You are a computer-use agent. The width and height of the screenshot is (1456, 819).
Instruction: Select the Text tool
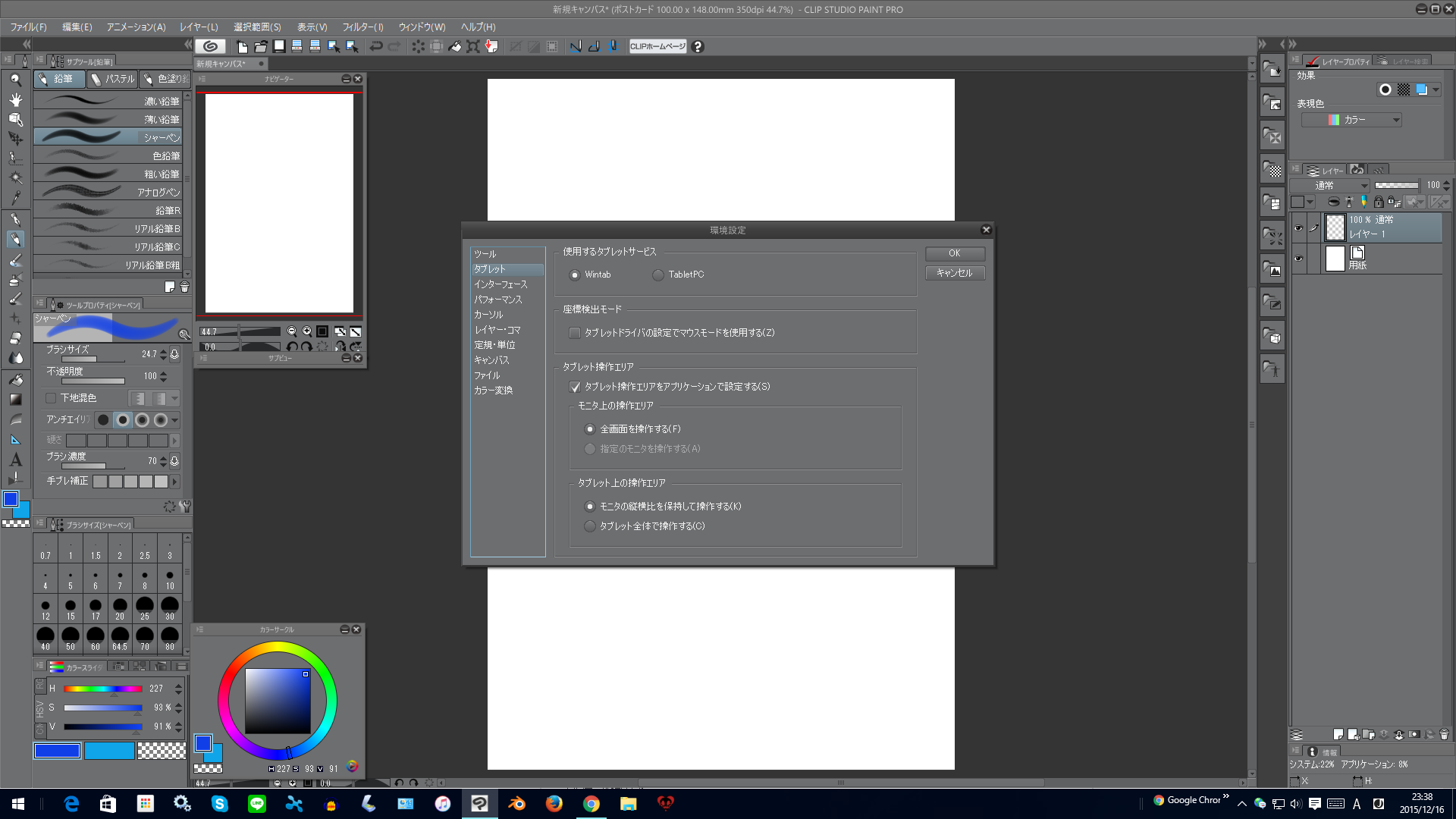click(15, 460)
